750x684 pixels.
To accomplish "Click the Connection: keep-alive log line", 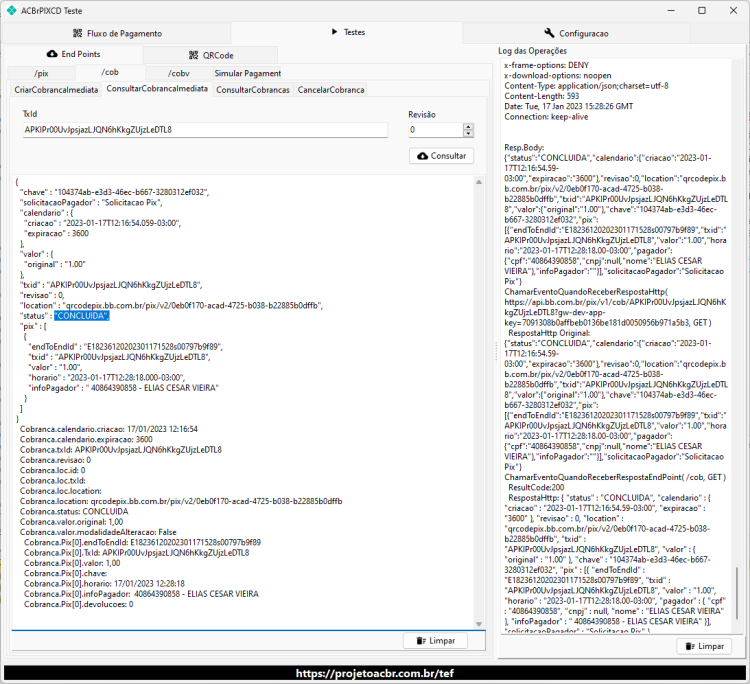I will tap(546, 117).
